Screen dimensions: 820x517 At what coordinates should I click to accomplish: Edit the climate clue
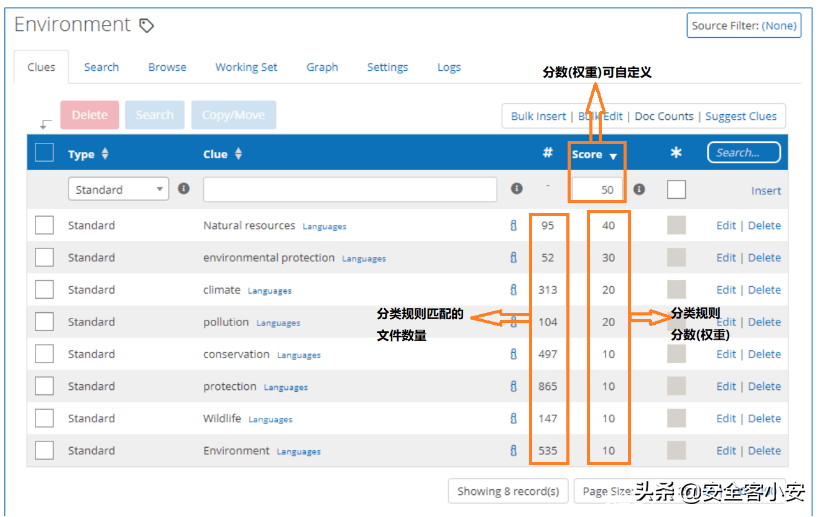click(x=726, y=290)
